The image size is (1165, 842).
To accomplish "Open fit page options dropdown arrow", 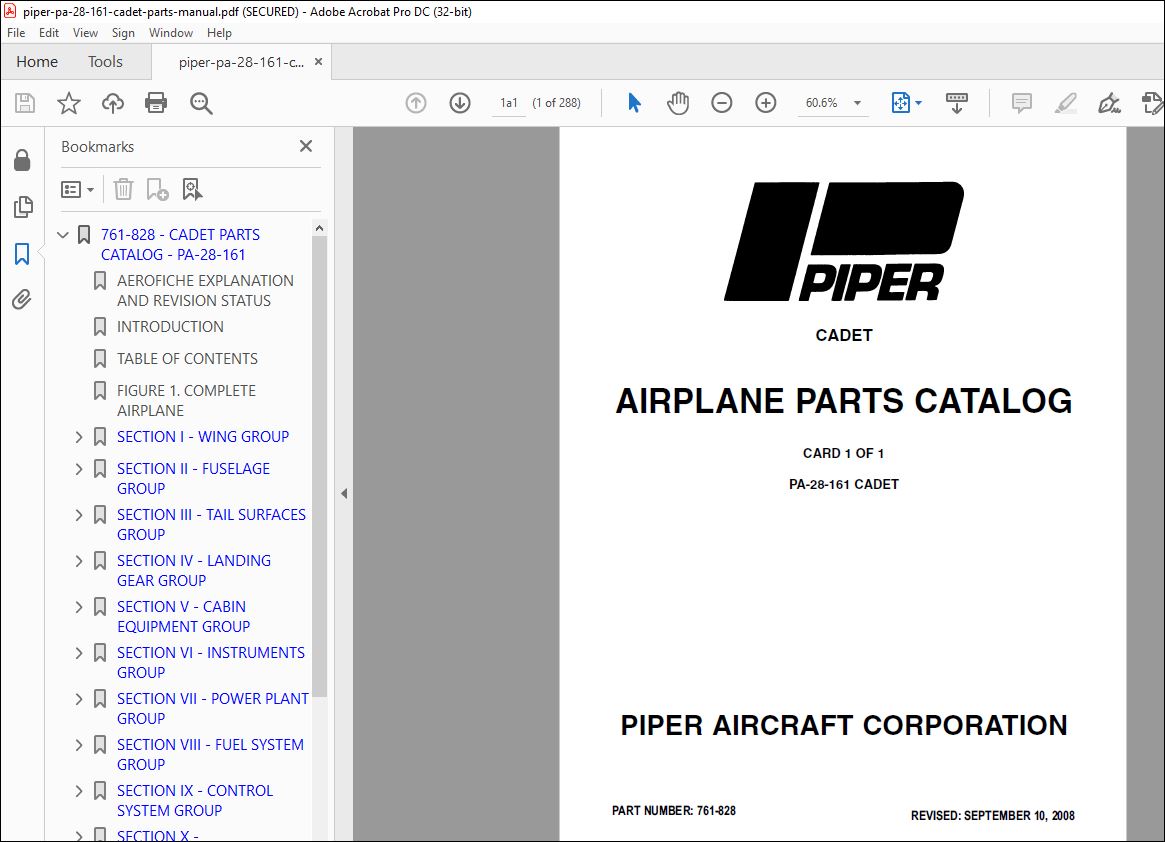I will point(918,103).
